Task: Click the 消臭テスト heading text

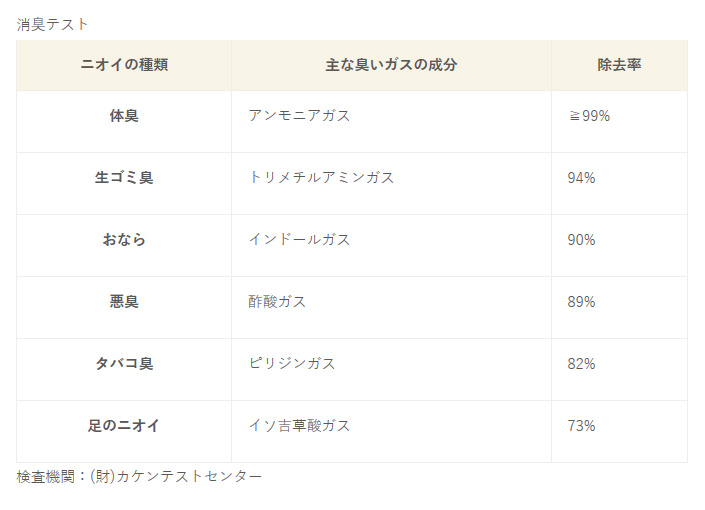Action: tap(52, 24)
